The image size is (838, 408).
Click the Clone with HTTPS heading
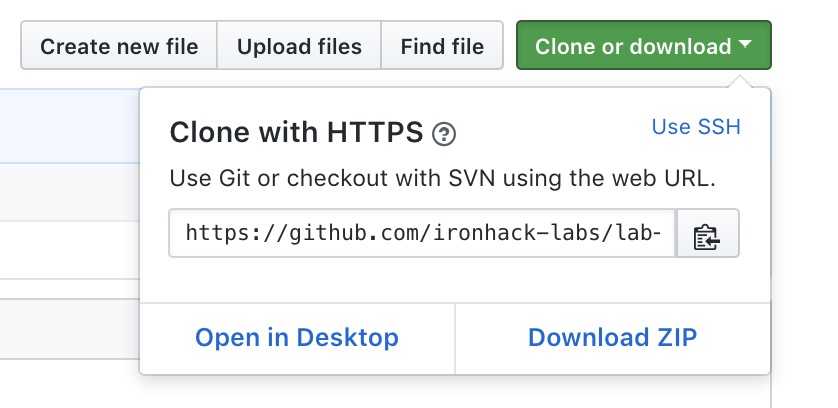pyautogui.click(x=297, y=132)
